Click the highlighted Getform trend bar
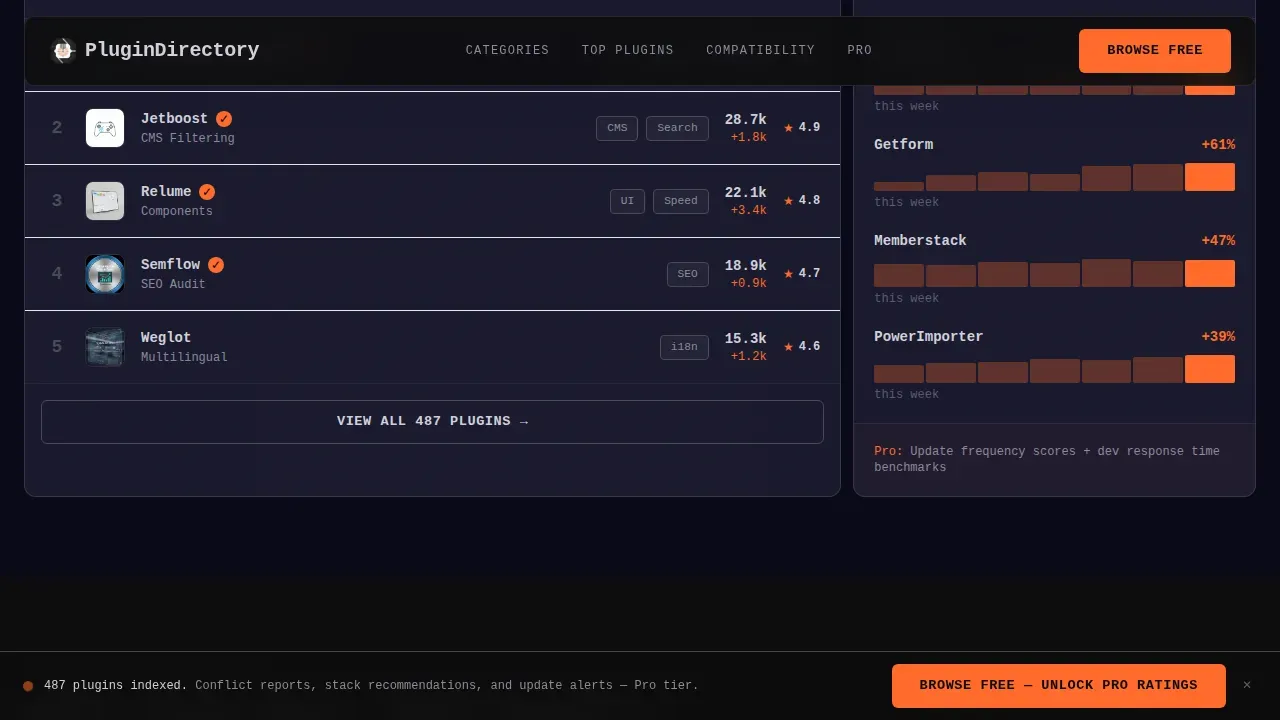1280x720 pixels. tap(1210, 177)
